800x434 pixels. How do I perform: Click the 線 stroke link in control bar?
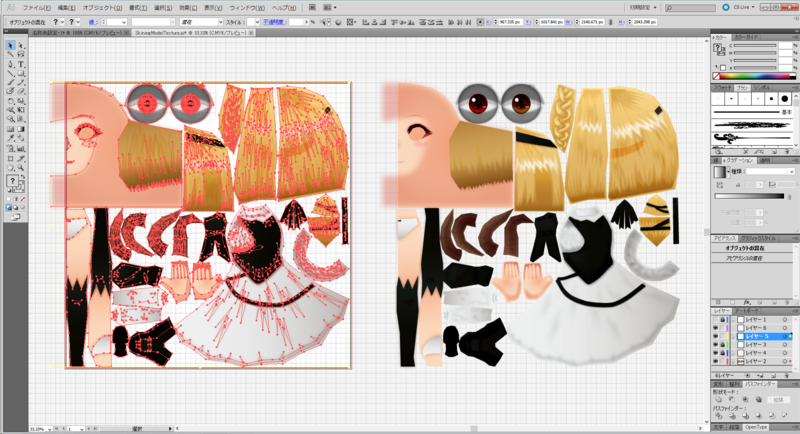coord(92,22)
